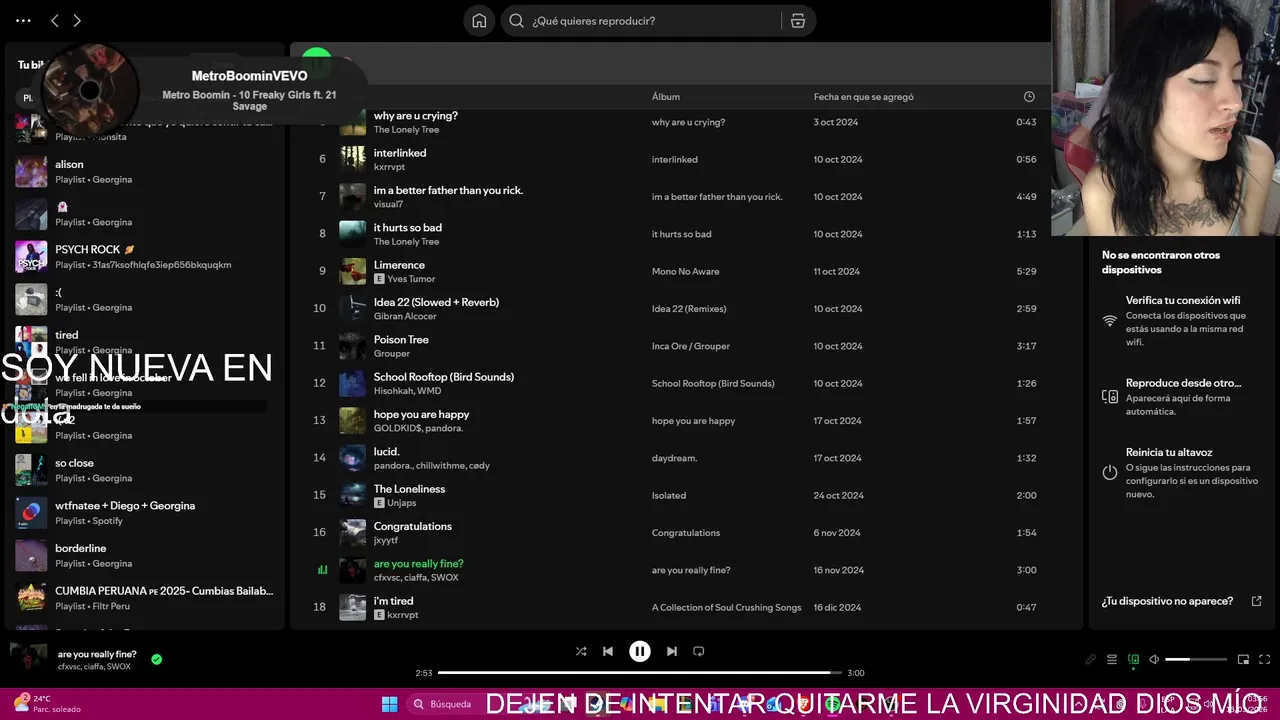Open album 'A Collection of Soul Crushing Songs'
Image resolution: width=1280 pixels, height=720 pixels.
(727, 607)
